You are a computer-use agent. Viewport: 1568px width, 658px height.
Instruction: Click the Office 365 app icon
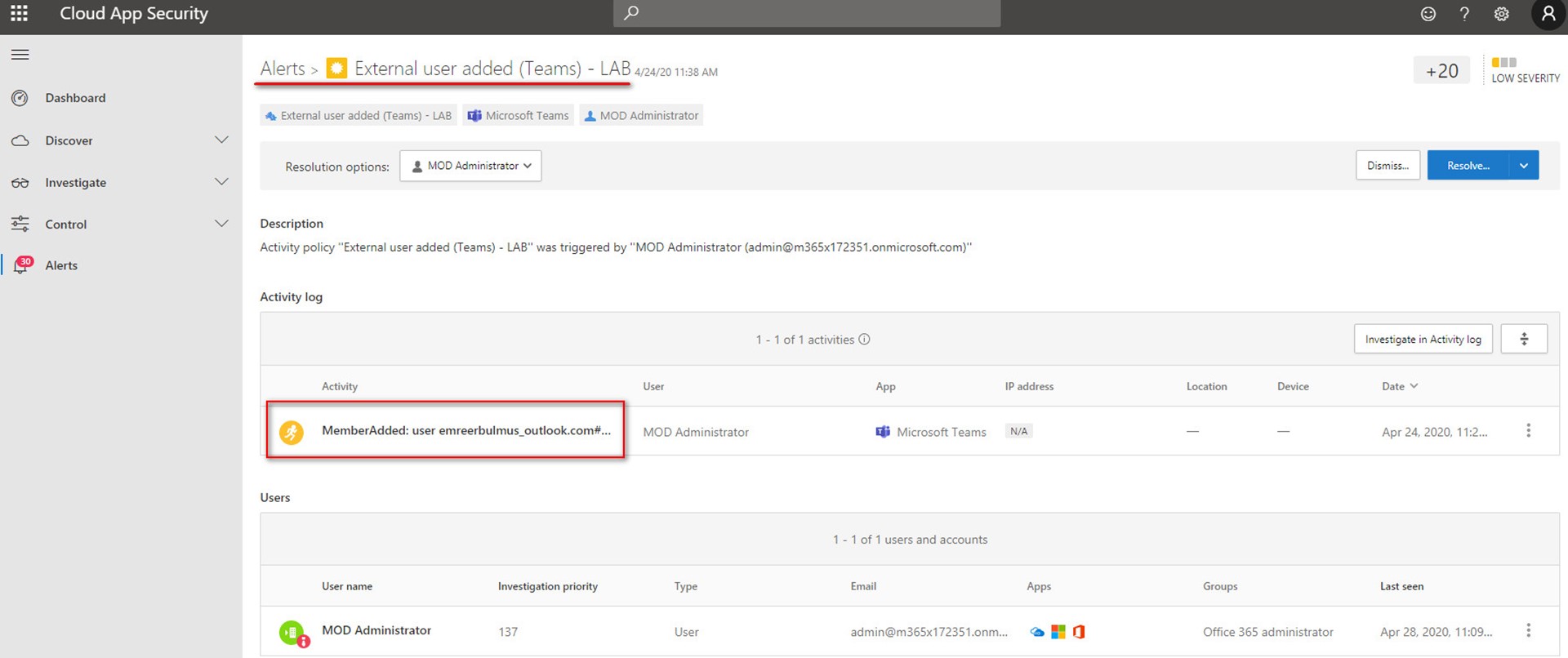point(1078,632)
